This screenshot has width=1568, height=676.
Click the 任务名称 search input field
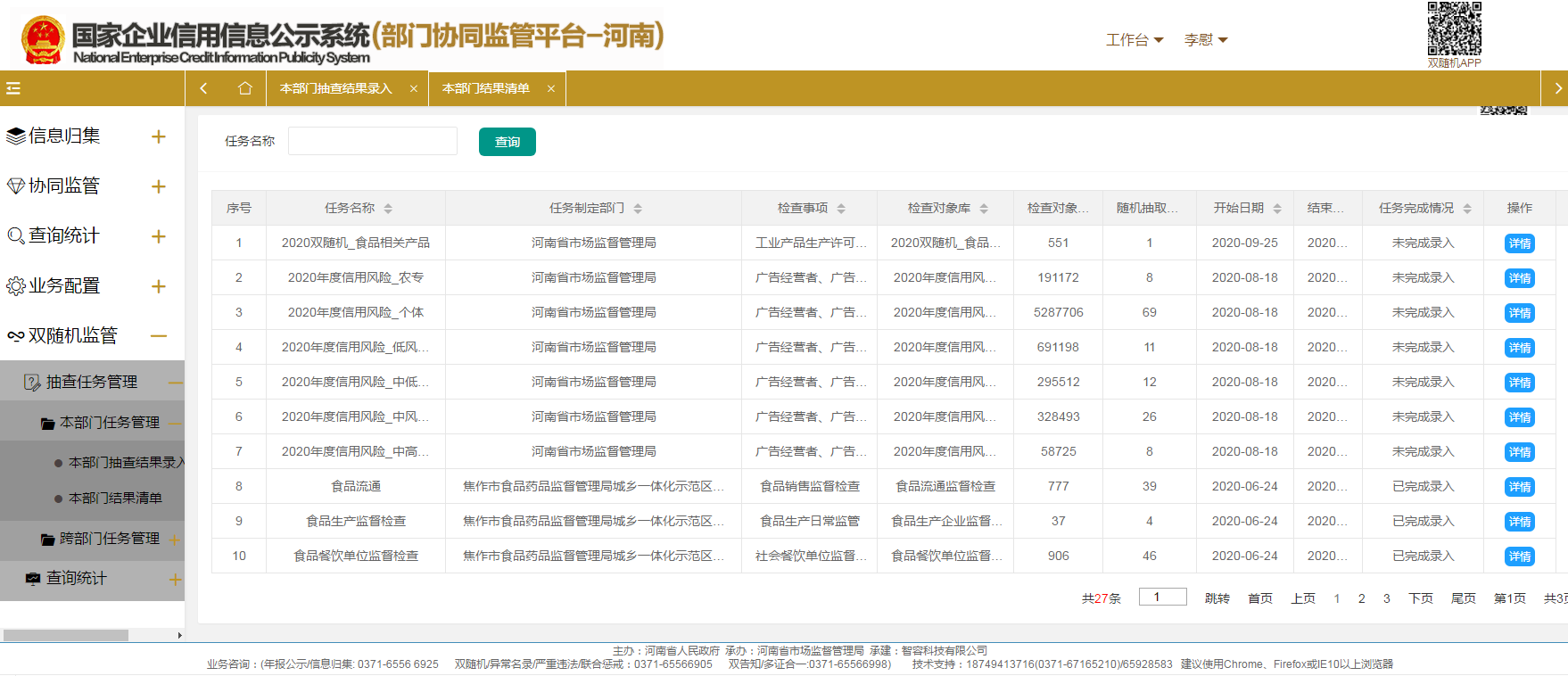pos(373,141)
